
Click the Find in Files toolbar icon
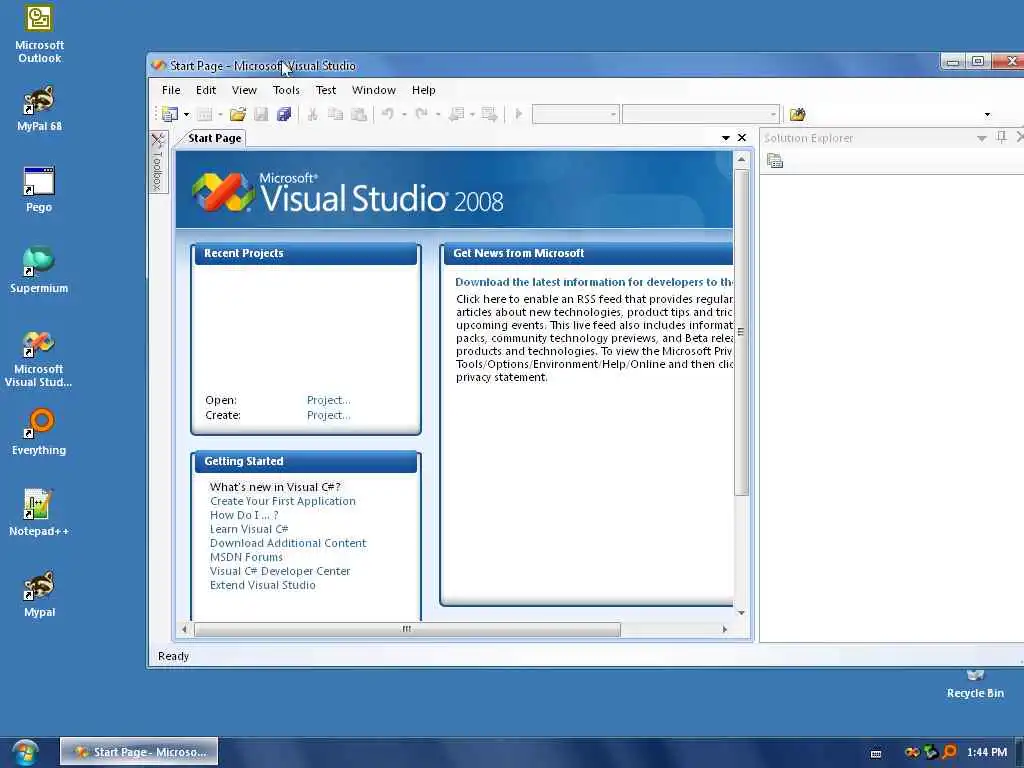797,114
